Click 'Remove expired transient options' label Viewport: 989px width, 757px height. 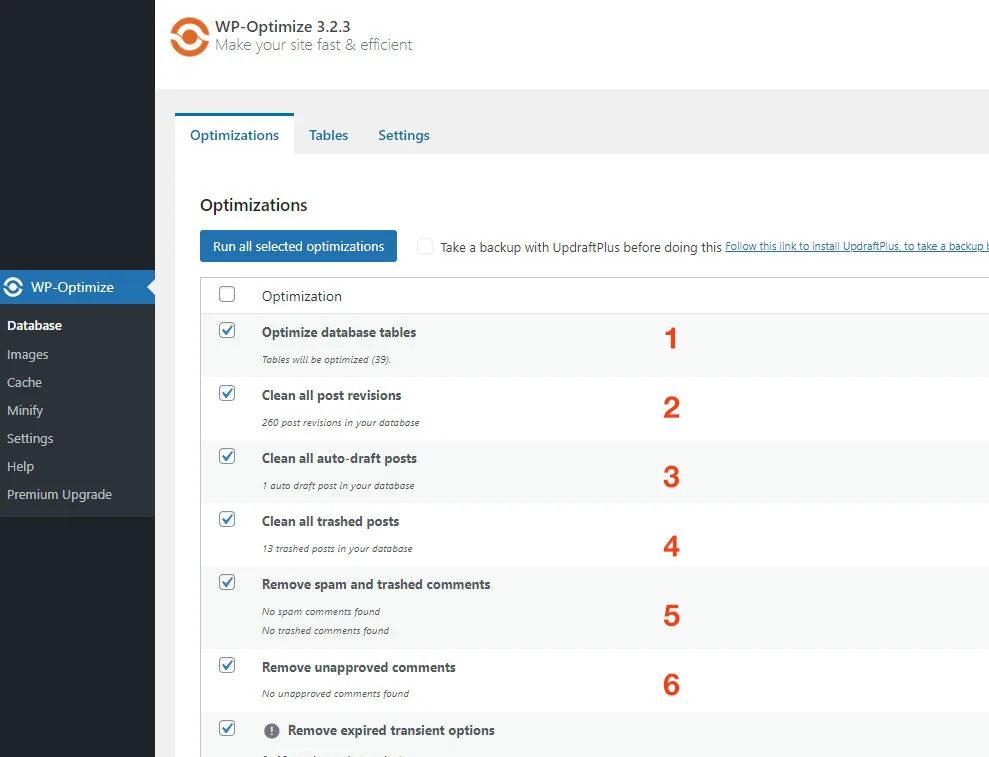click(391, 731)
